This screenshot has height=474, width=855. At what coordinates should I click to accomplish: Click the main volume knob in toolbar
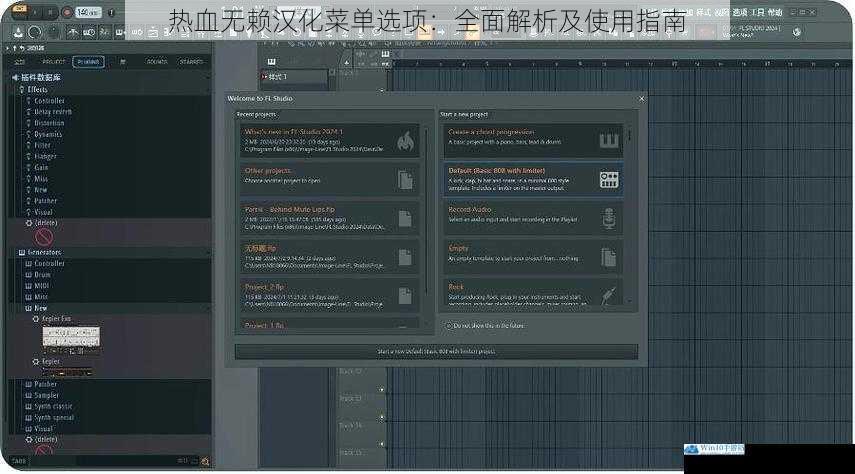pos(34,32)
